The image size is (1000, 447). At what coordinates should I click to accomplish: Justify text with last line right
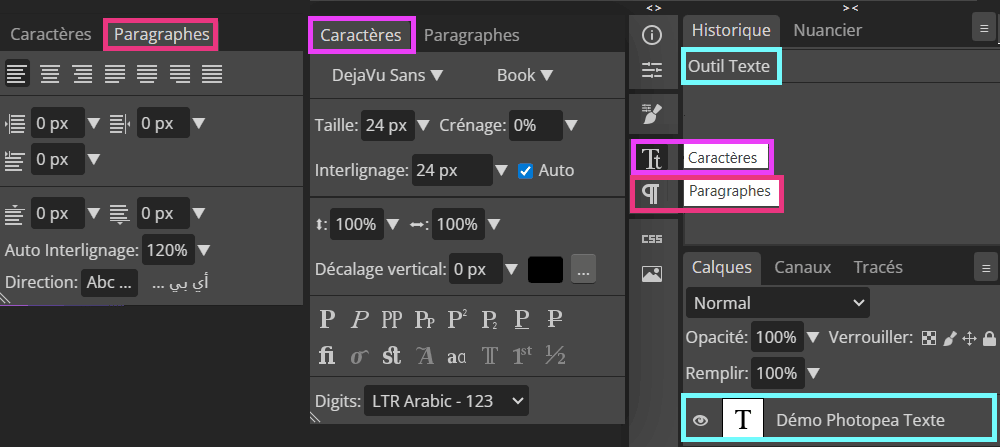tap(180, 74)
